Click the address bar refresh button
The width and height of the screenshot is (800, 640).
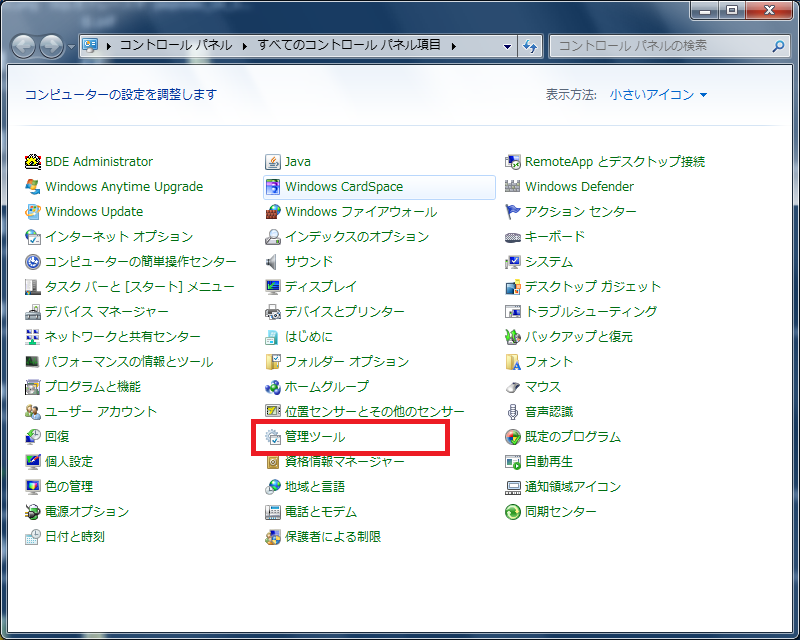(x=530, y=46)
